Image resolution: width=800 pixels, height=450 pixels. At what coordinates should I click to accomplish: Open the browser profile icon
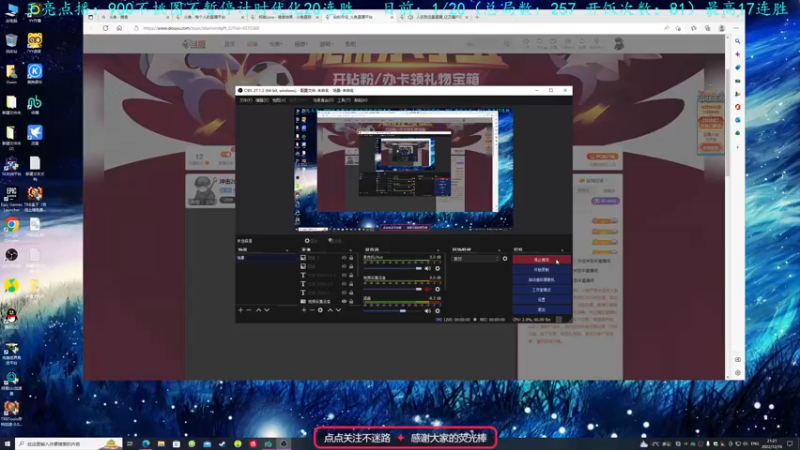[x=721, y=28]
